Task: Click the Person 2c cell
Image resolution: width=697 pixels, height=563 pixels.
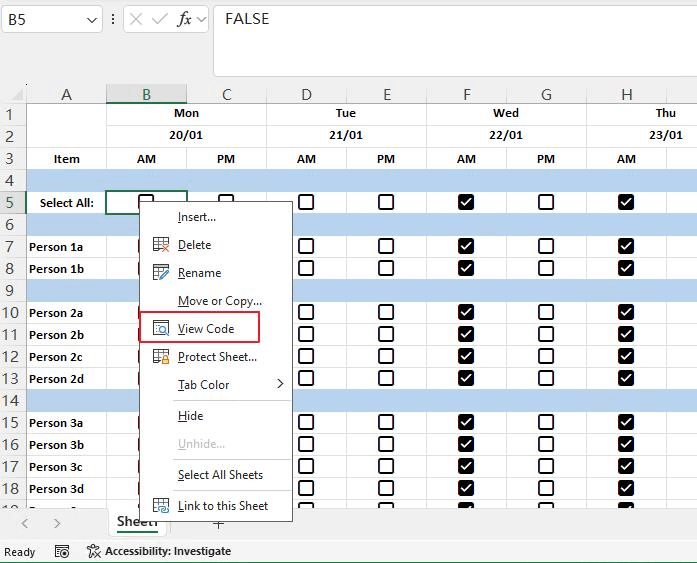Action: 66,357
